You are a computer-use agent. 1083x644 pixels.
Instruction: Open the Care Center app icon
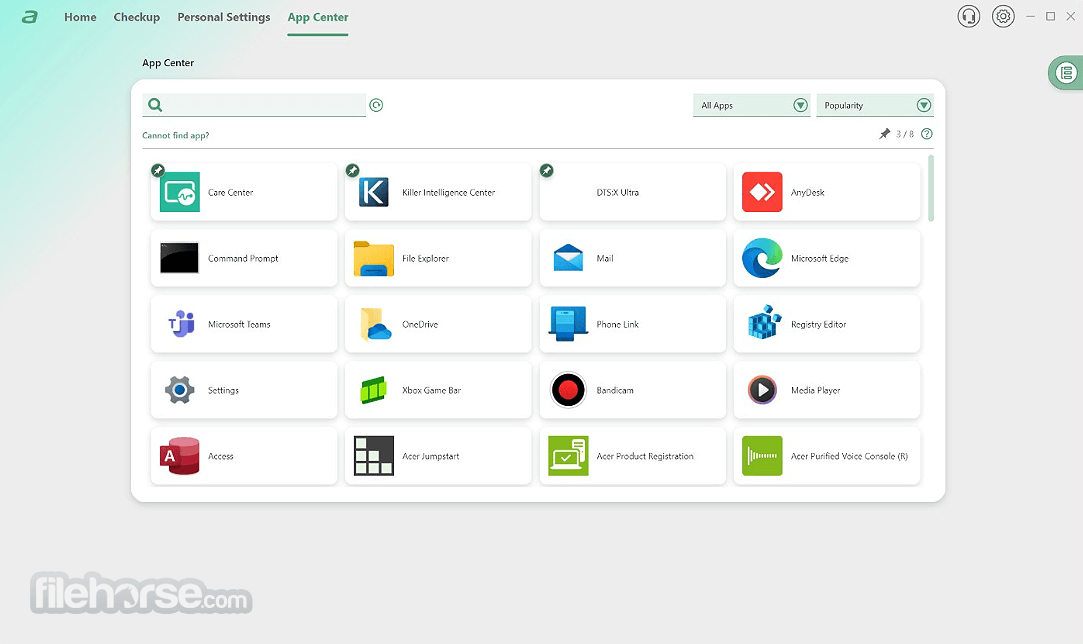[180, 192]
